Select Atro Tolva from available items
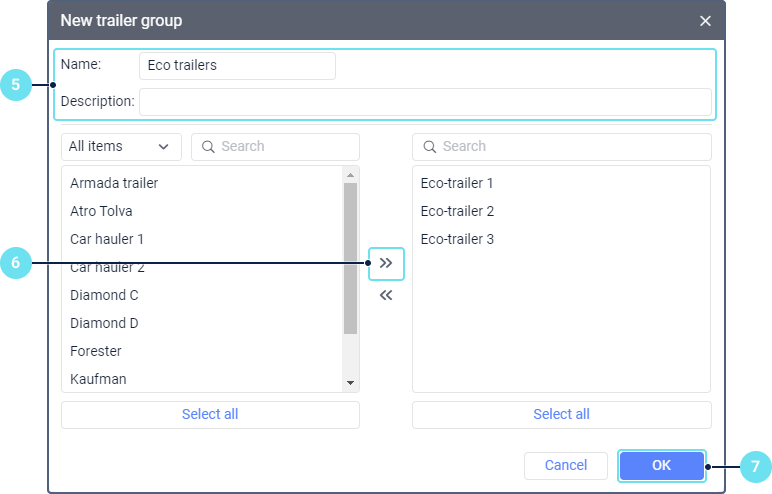Image resolution: width=772 pixels, height=494 pixels. coord(101,211)
